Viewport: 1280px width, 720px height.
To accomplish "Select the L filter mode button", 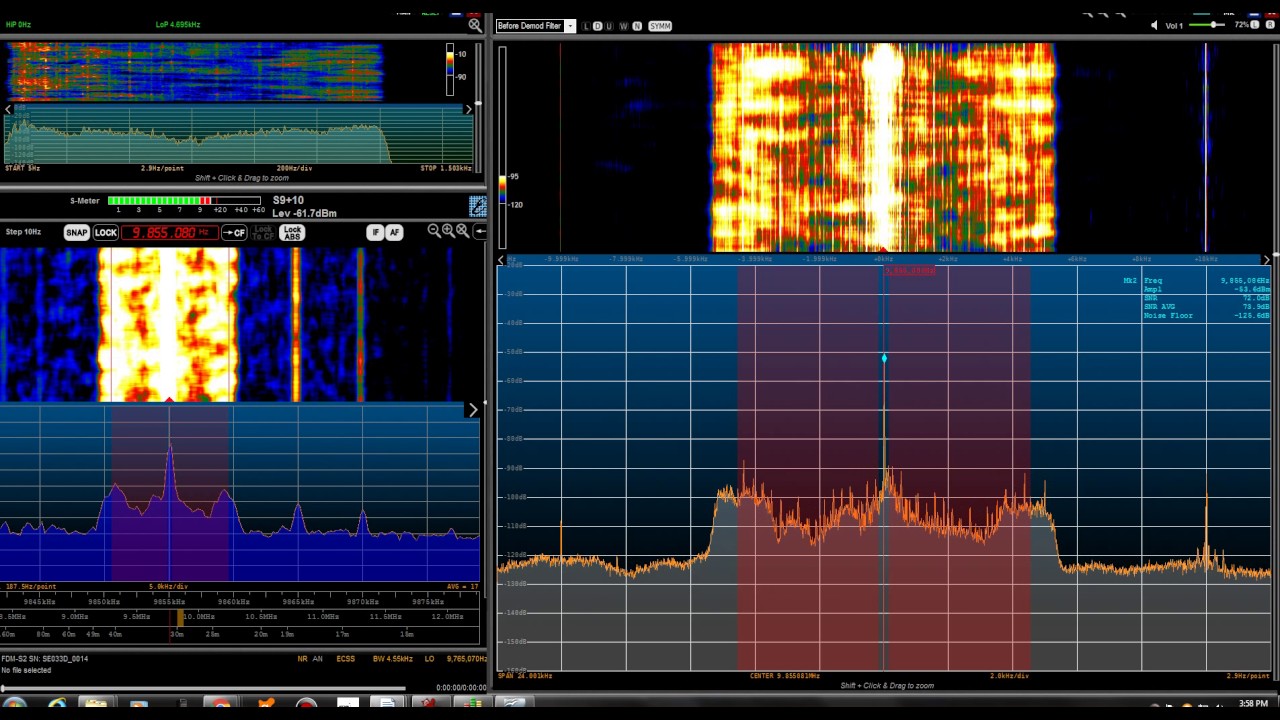I will [x=587, y=26].
